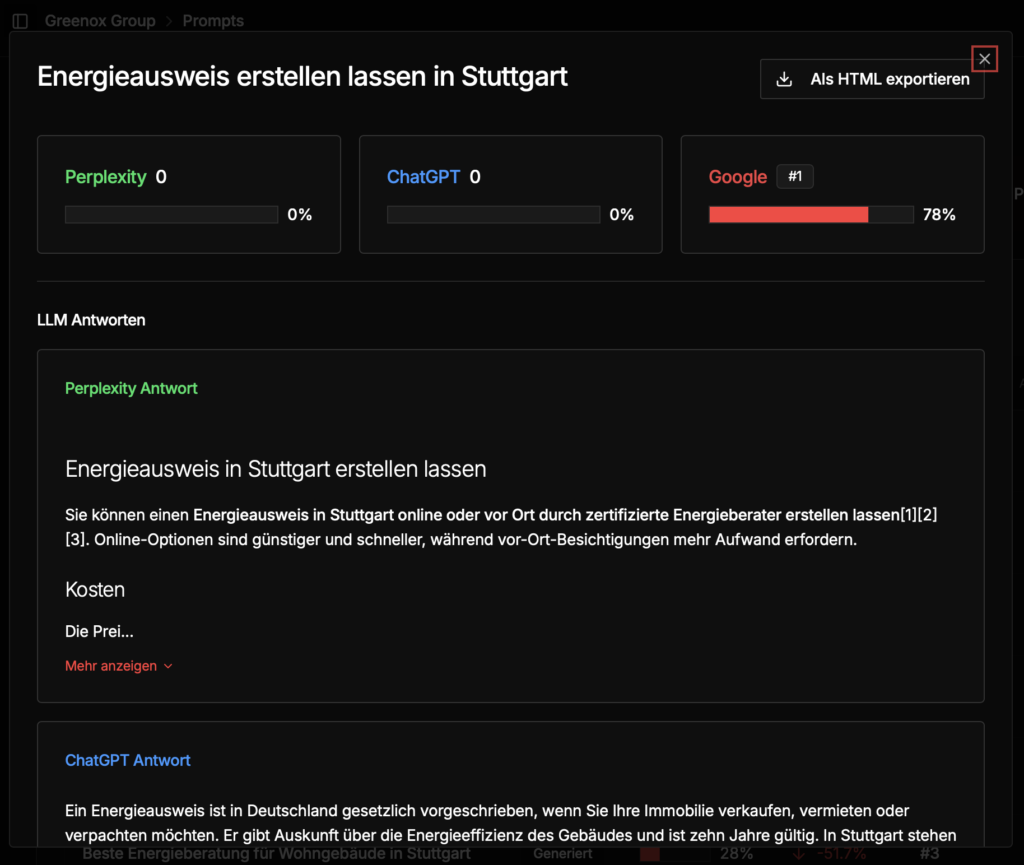The width and height of the screenshot is (1024, 865).
Task: Open "Prompts" in the breadcrumb
Action: 213,20
